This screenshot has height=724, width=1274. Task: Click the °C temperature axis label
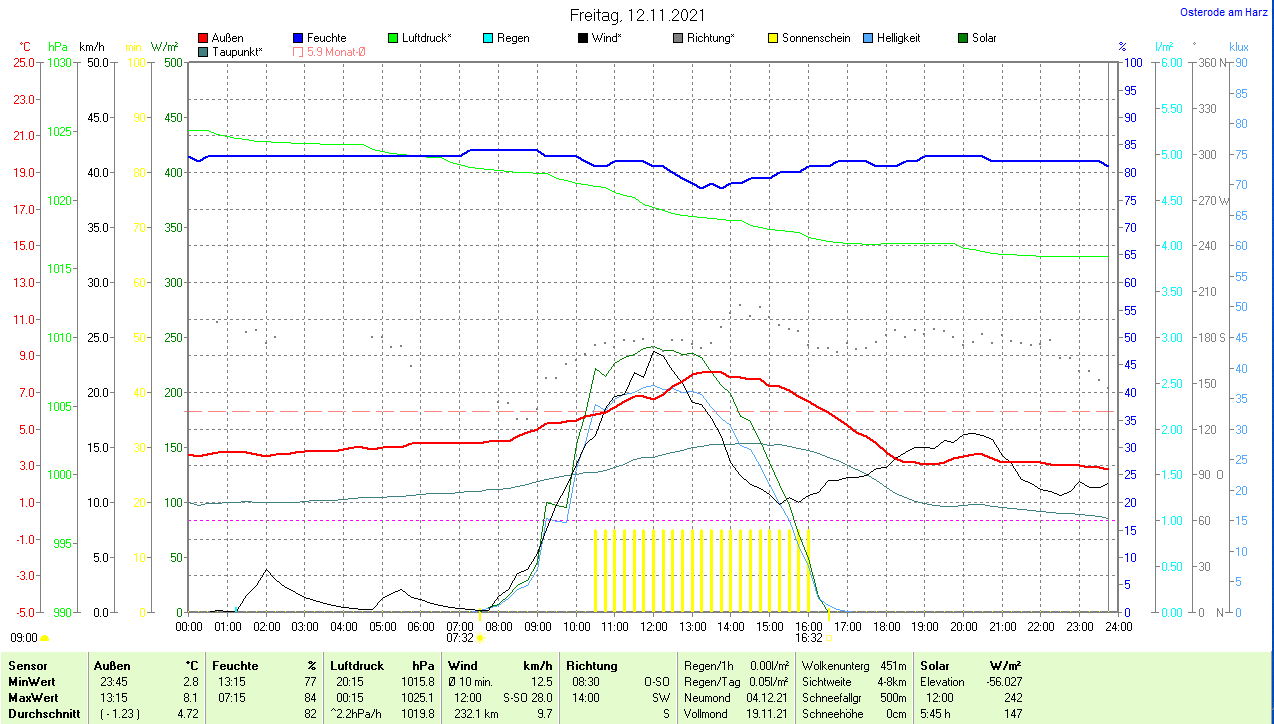(24, 47)
